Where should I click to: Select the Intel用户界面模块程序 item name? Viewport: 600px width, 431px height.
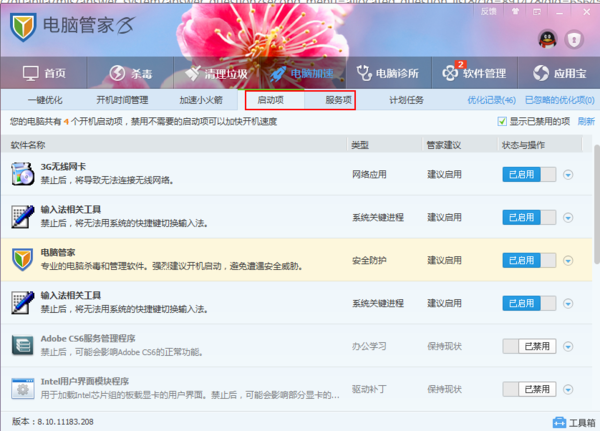pyautogui.click(x=85, y=382)
